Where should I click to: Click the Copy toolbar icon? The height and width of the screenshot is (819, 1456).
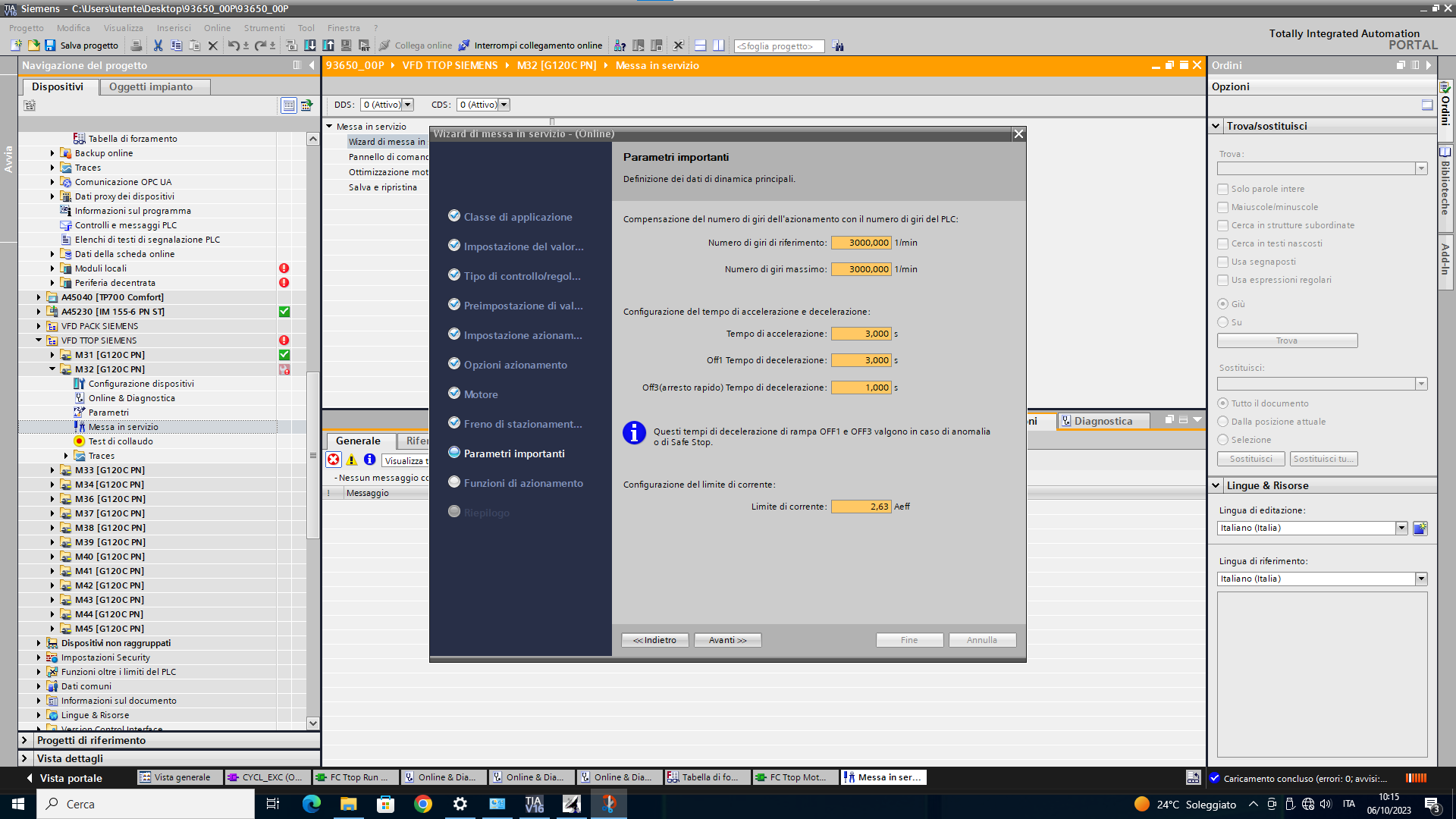click(176, 45)
